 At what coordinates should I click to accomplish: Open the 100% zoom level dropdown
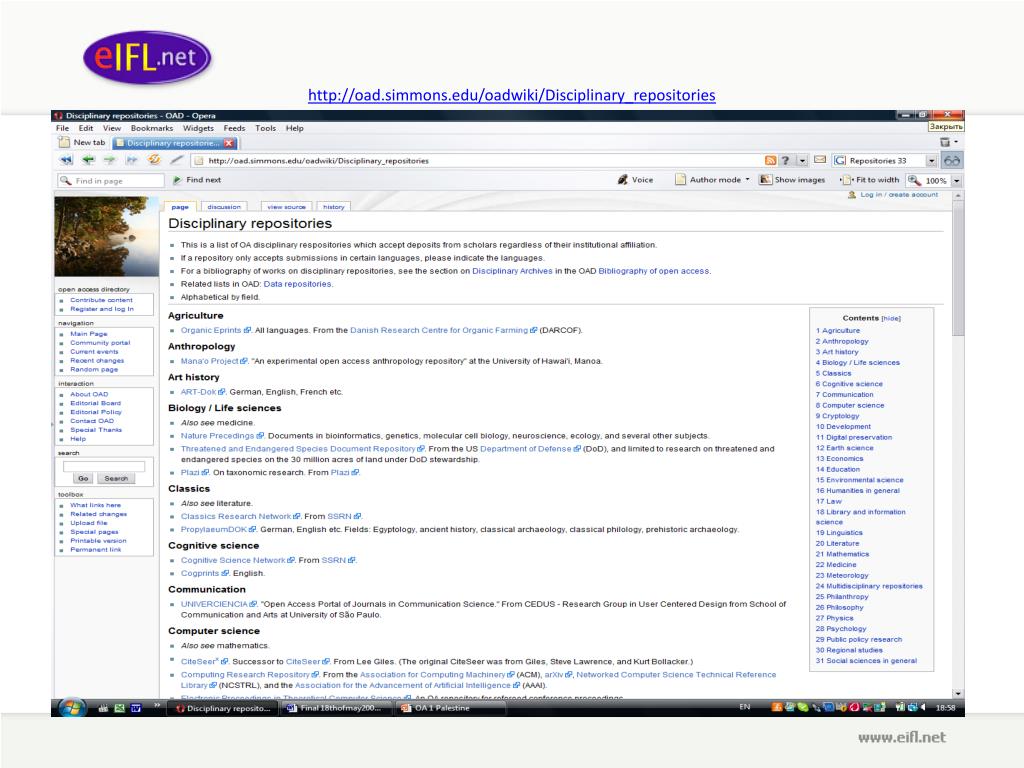tap(957, 180)
